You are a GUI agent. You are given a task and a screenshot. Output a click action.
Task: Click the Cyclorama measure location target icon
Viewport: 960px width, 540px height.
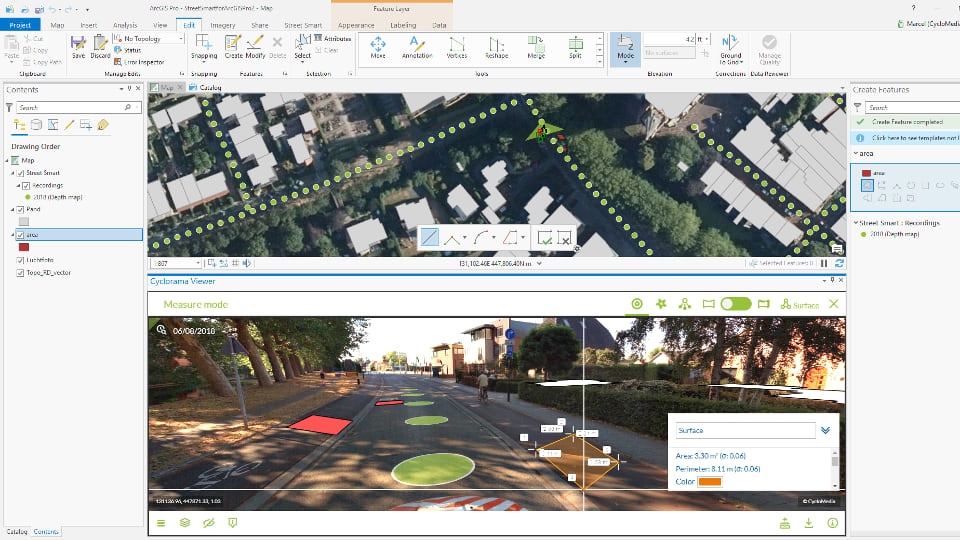[x=637, y=304]
